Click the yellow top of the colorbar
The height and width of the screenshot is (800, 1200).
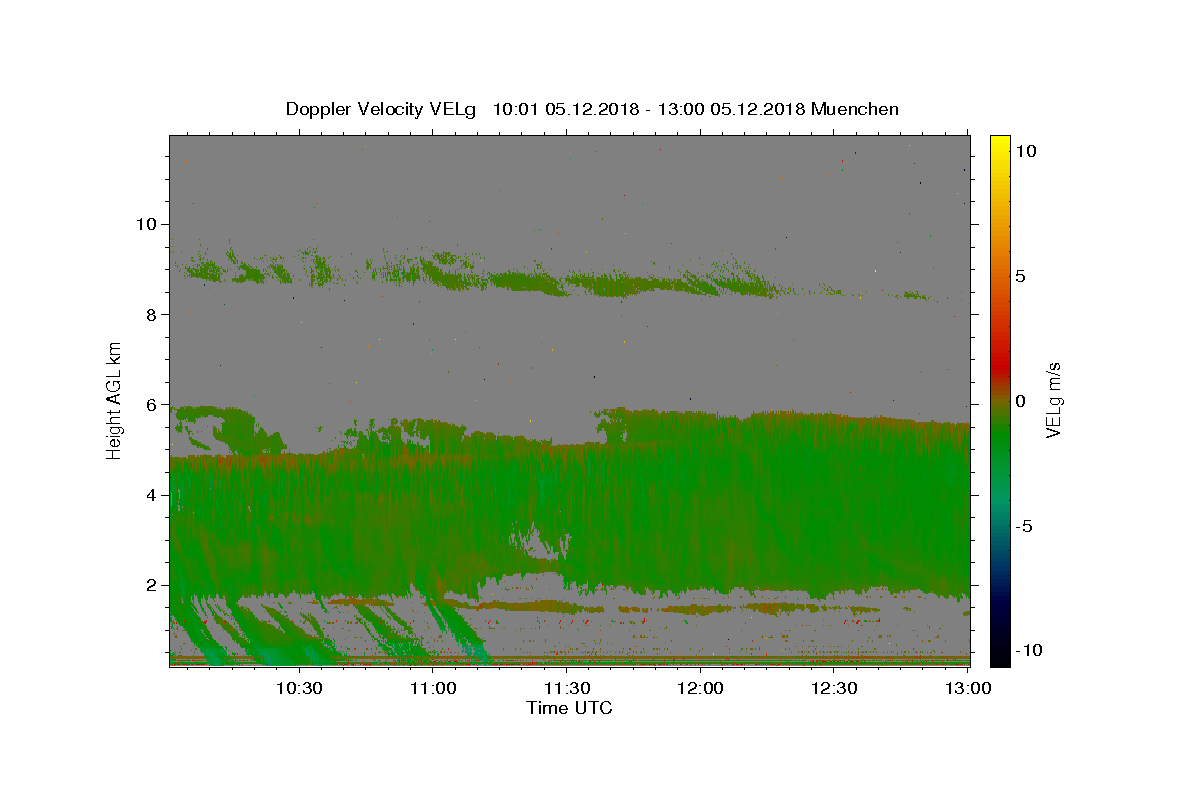tap(999, 142)
